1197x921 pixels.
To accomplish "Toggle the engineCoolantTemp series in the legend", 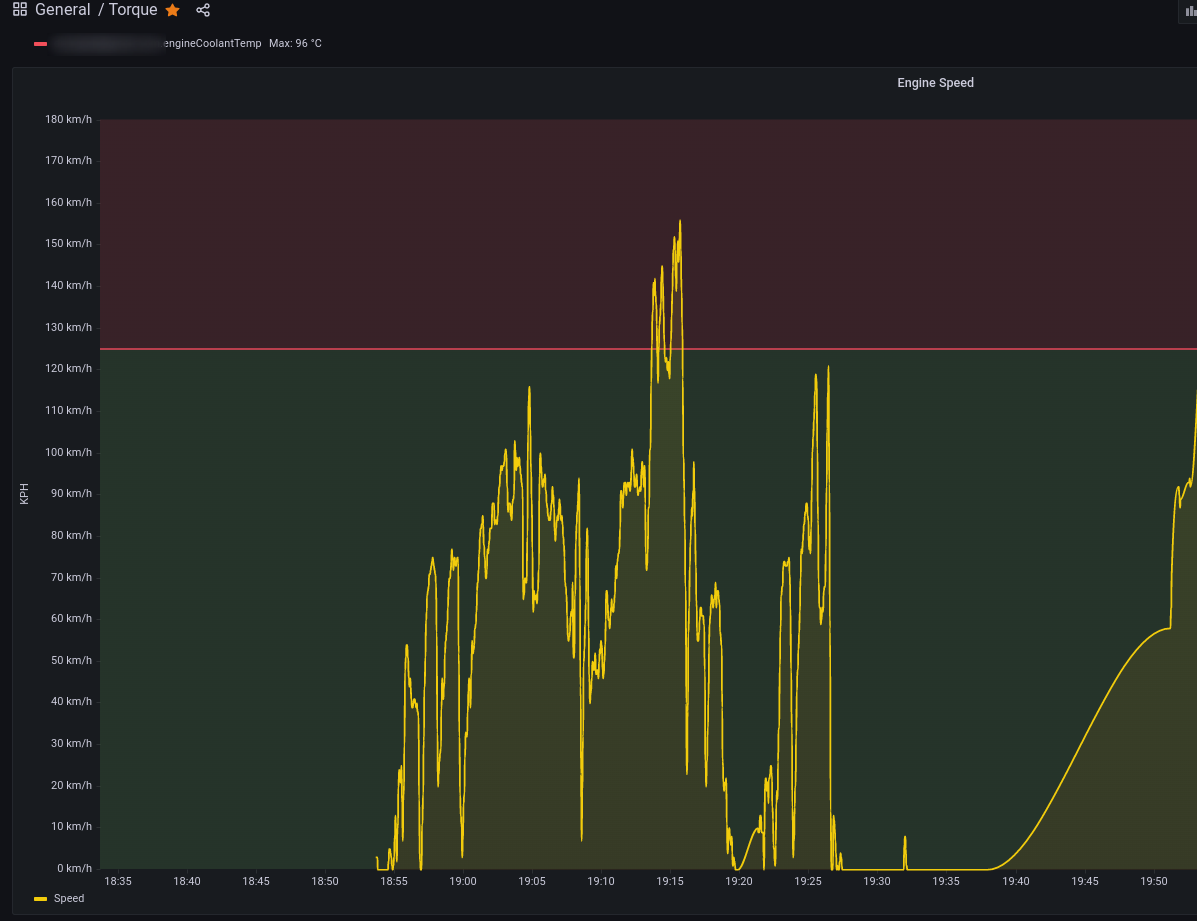I will tap(212, 44).
